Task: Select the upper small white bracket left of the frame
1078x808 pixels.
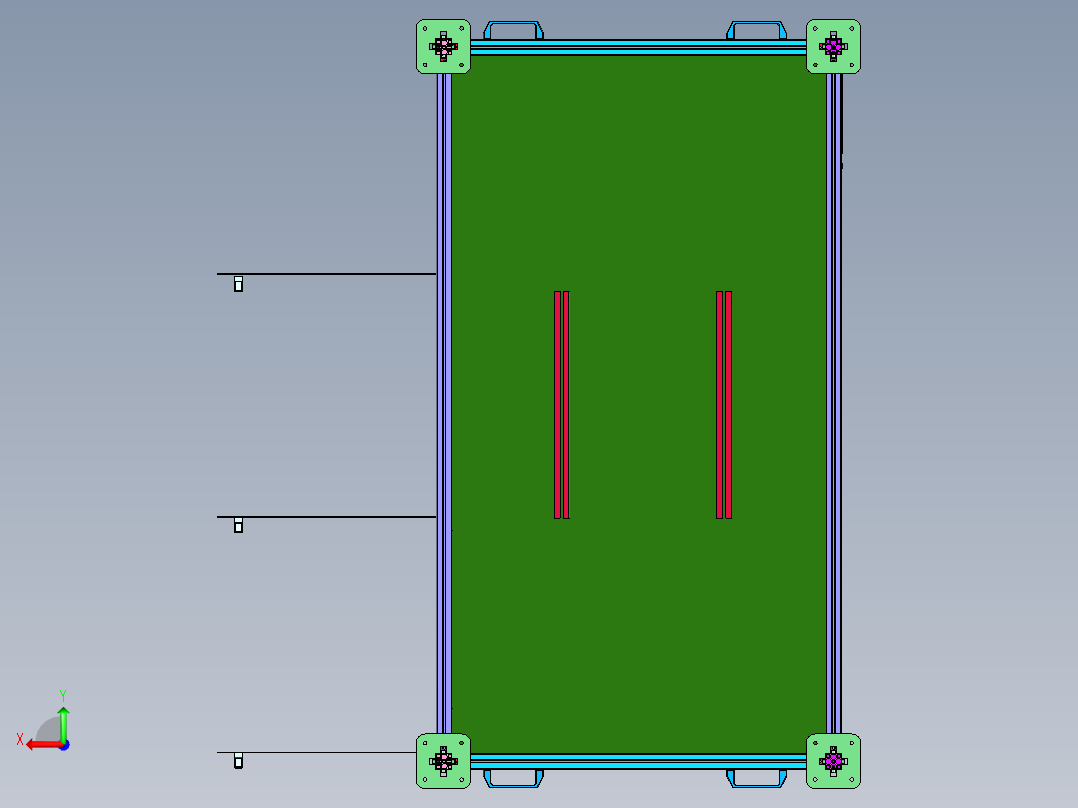Action: coord(239,284)
